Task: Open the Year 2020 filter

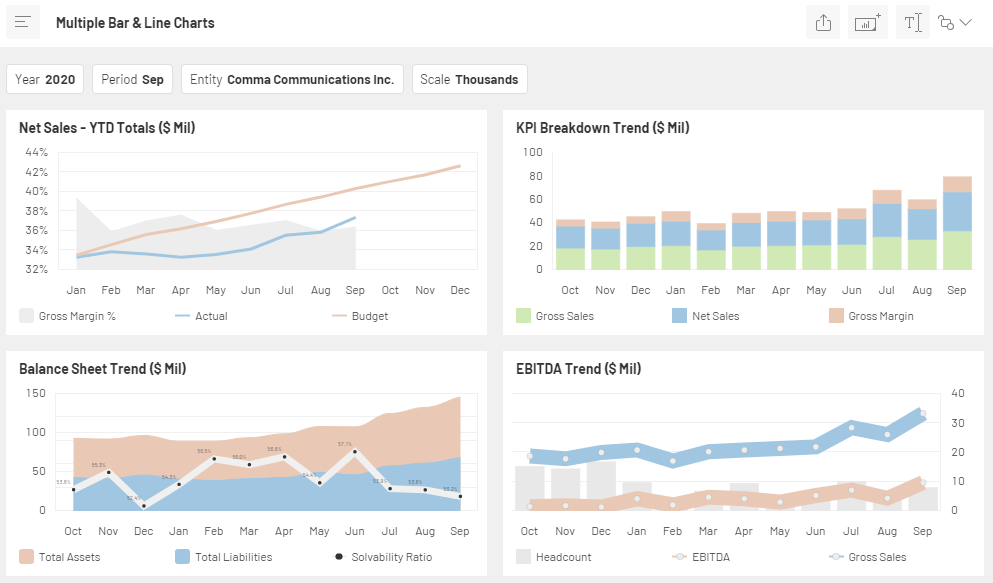Action: (x=45, y=79)
